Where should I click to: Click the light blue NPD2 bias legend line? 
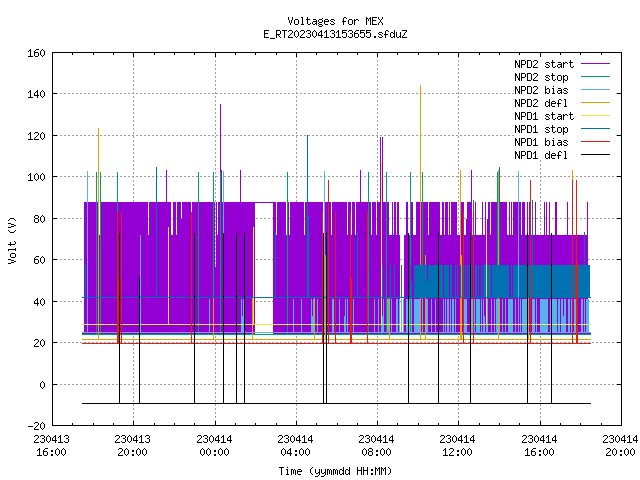[595, 89]
